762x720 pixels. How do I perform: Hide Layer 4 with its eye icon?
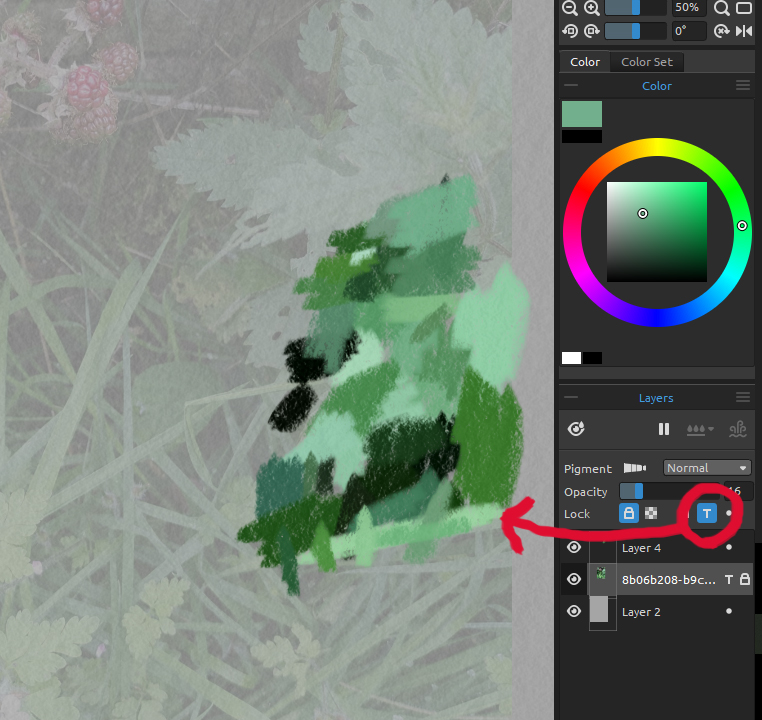pos(574,548)
